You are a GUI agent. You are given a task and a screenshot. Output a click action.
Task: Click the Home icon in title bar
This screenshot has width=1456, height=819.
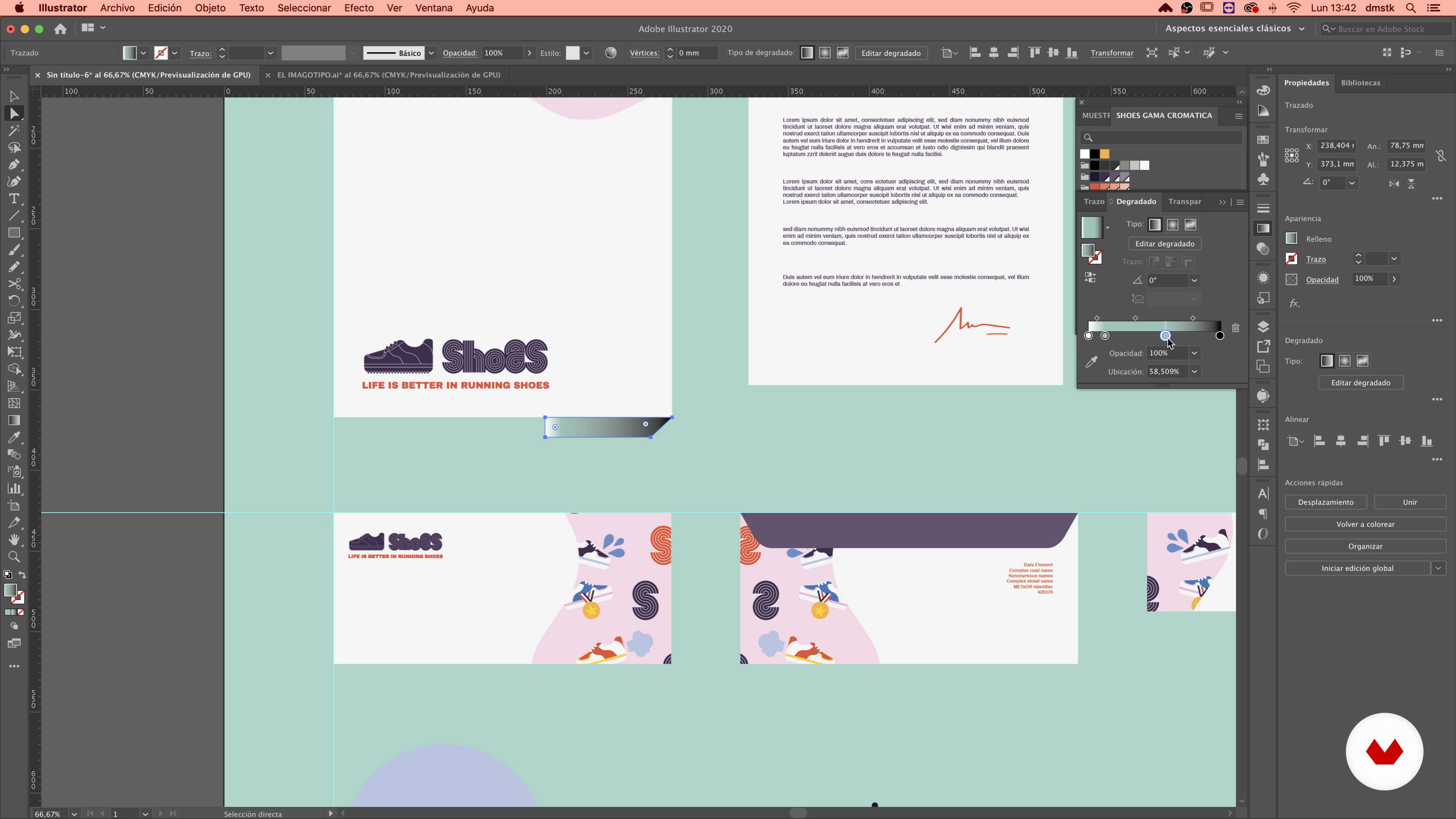point(61,29)
